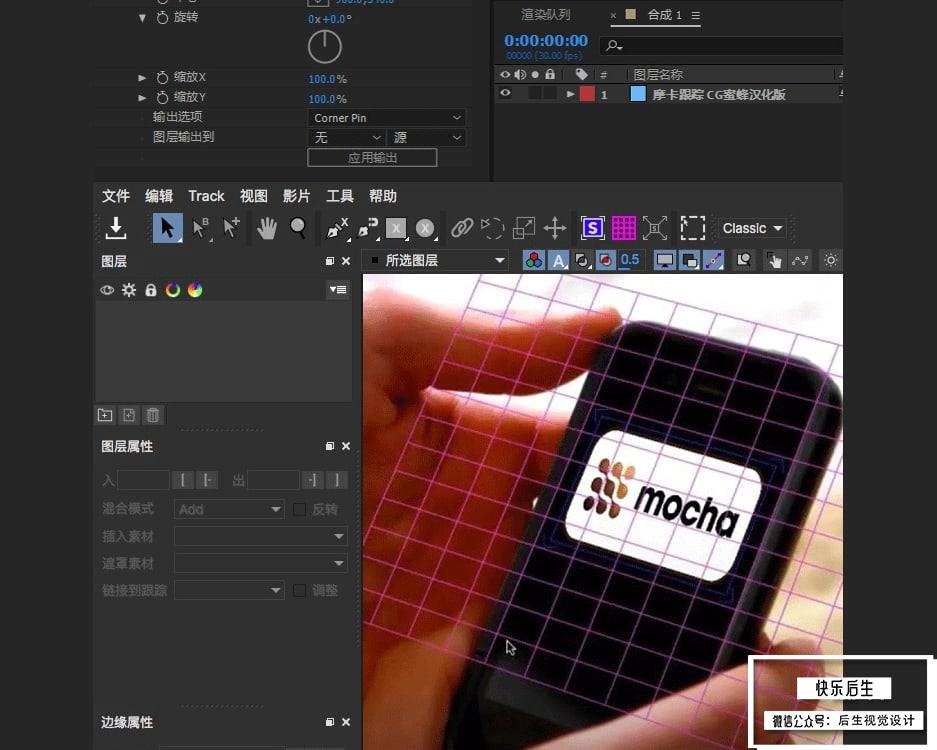Select the arrow selection tool

coord(167,228)
